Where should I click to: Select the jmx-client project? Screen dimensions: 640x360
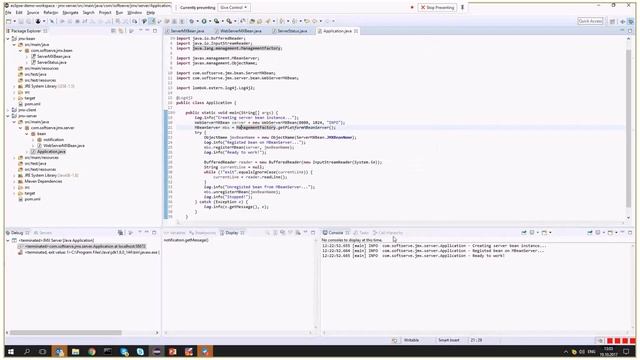pos(27,110)
